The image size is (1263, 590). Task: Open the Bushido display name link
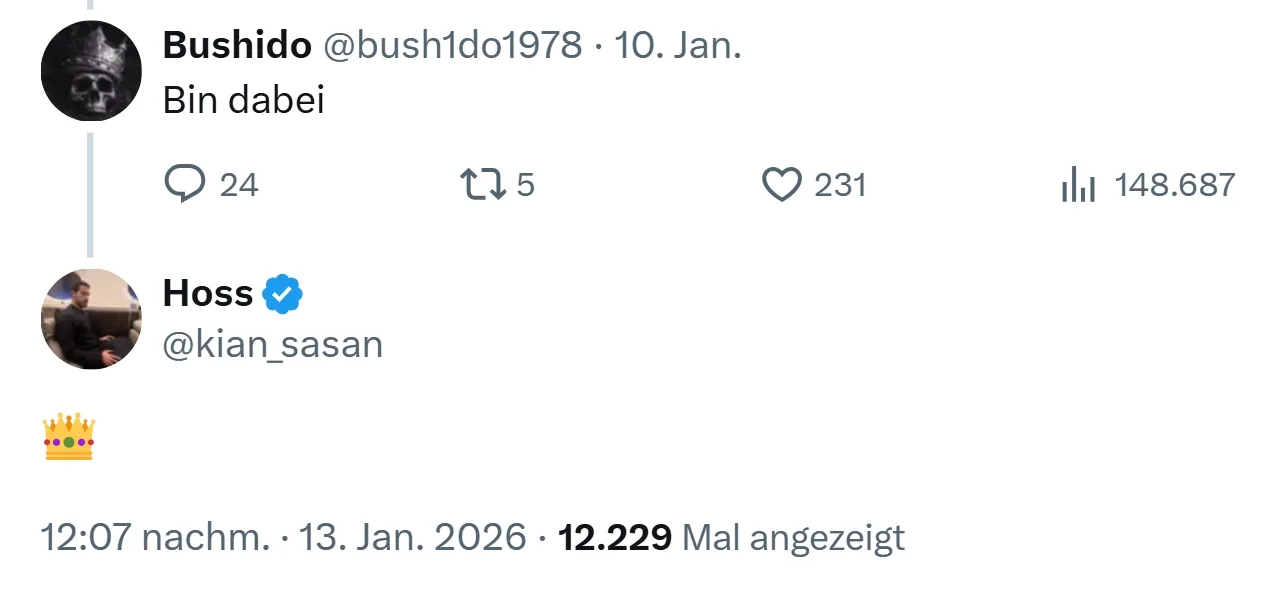[x=236, y=44]
